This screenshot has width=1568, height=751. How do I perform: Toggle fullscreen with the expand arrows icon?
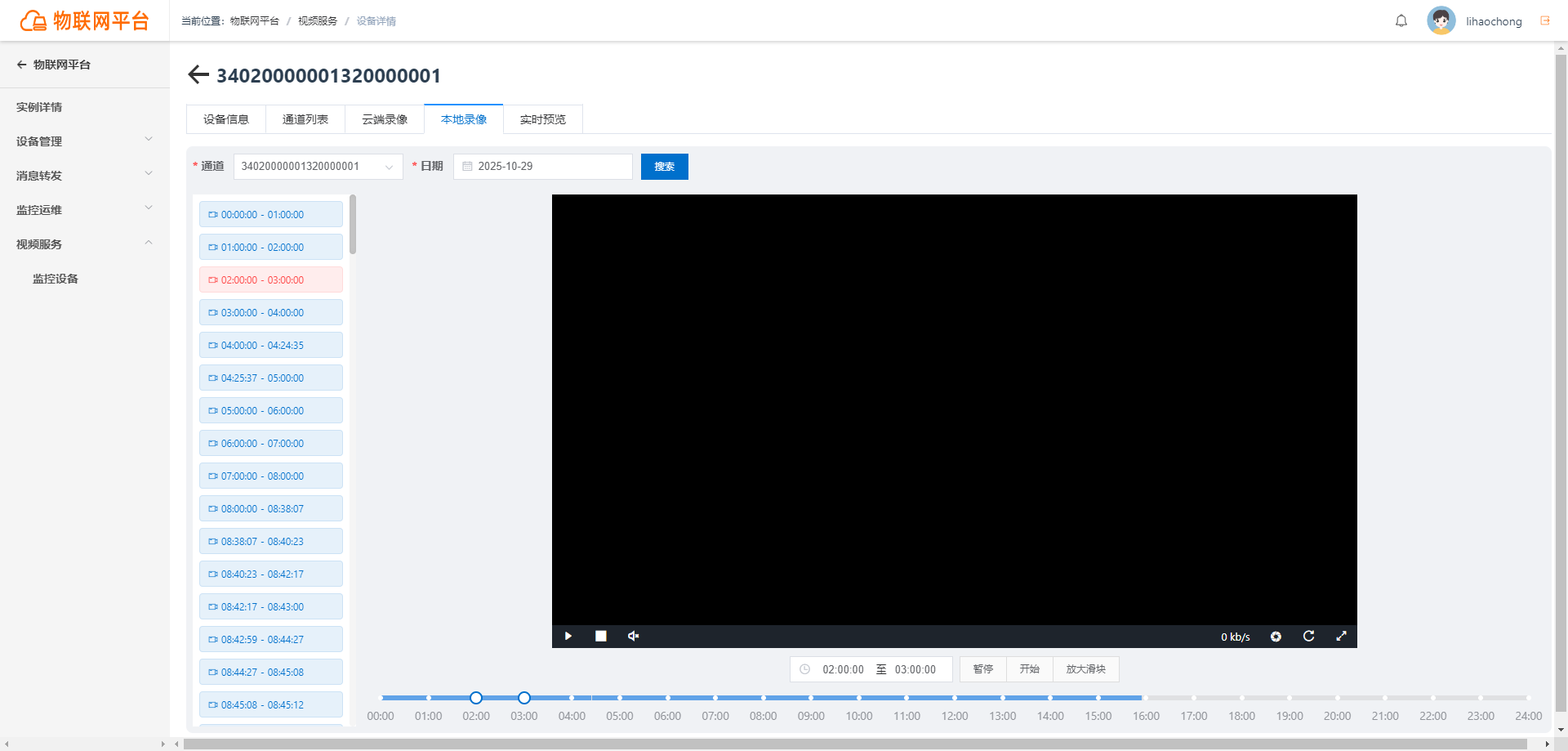[1341, 637]
